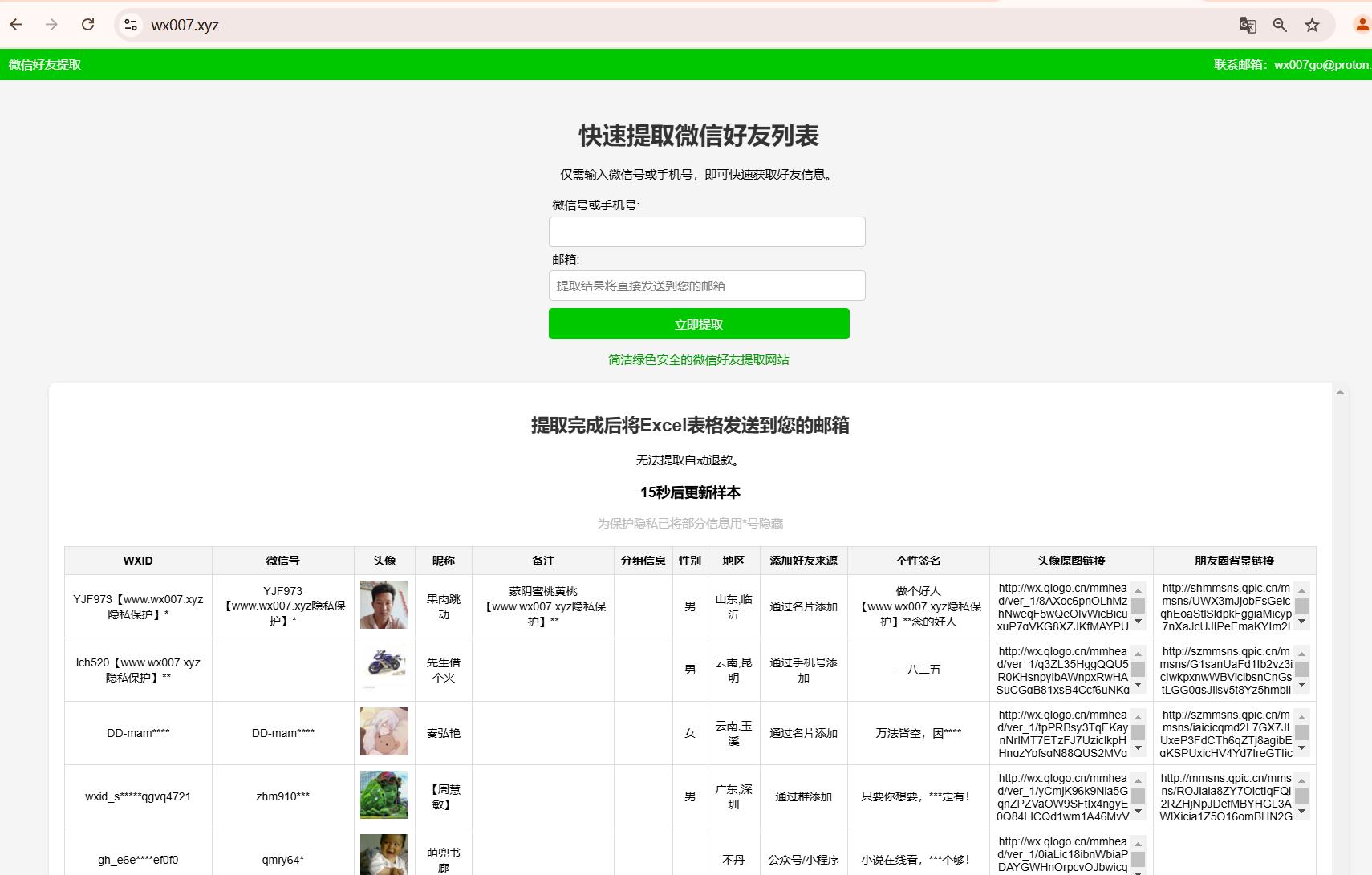Screen dimensions: 1372x875
Task: Open avatar thumbnail in YJF973 row
Action: click(384, 605)
